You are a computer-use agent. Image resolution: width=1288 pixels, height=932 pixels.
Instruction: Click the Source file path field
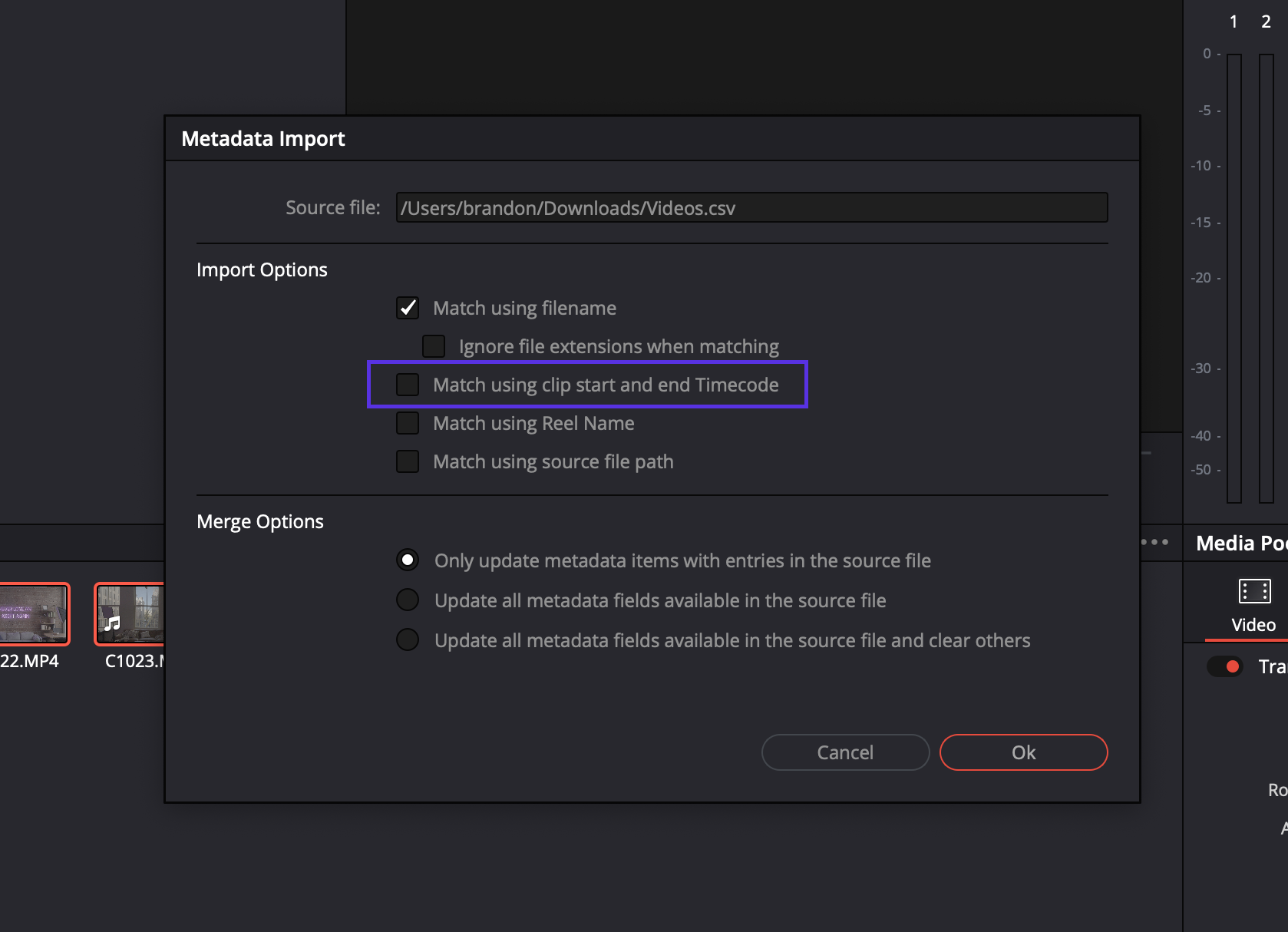[x=751, y=208]
